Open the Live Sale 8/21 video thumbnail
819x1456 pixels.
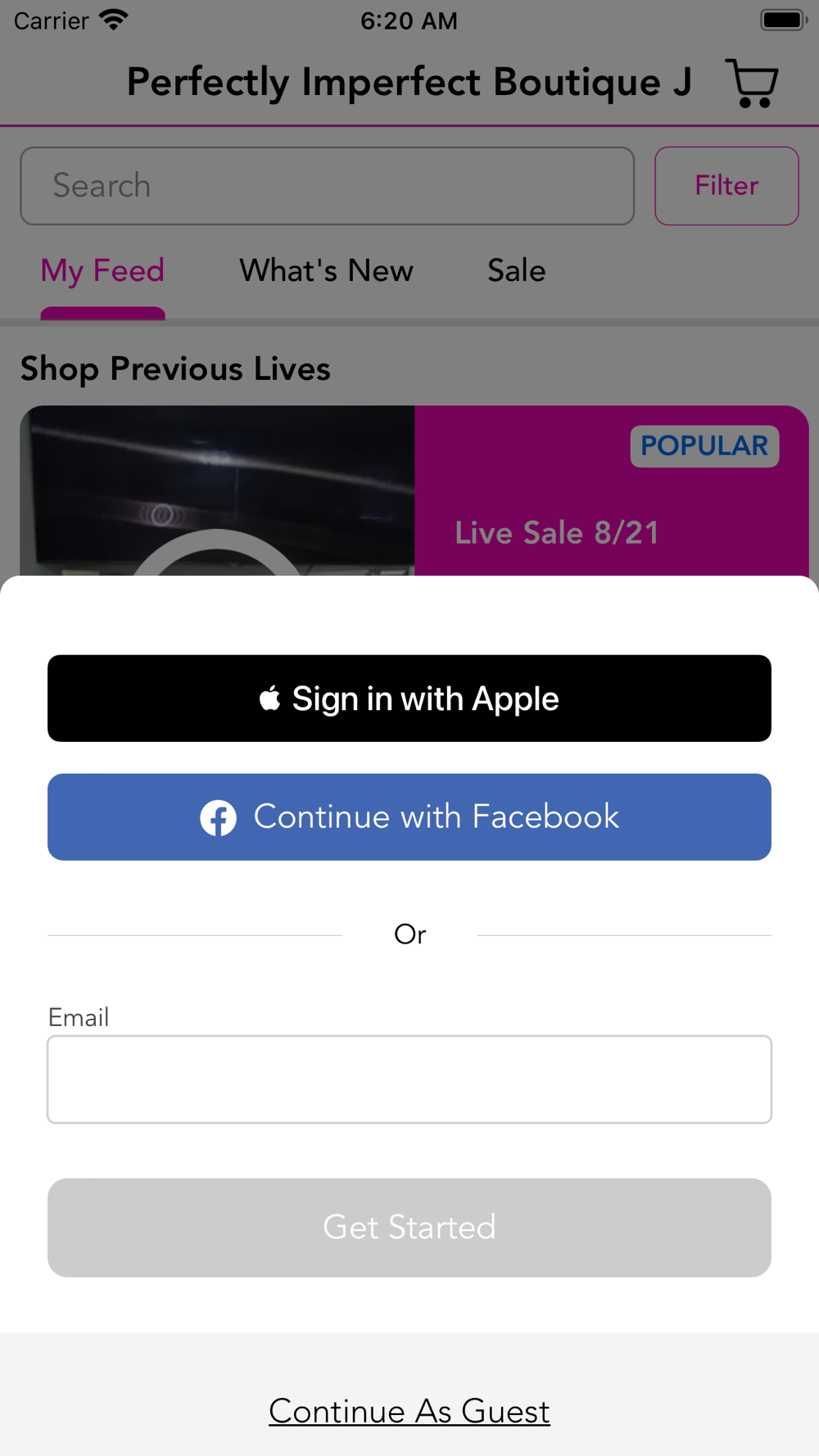218,491
